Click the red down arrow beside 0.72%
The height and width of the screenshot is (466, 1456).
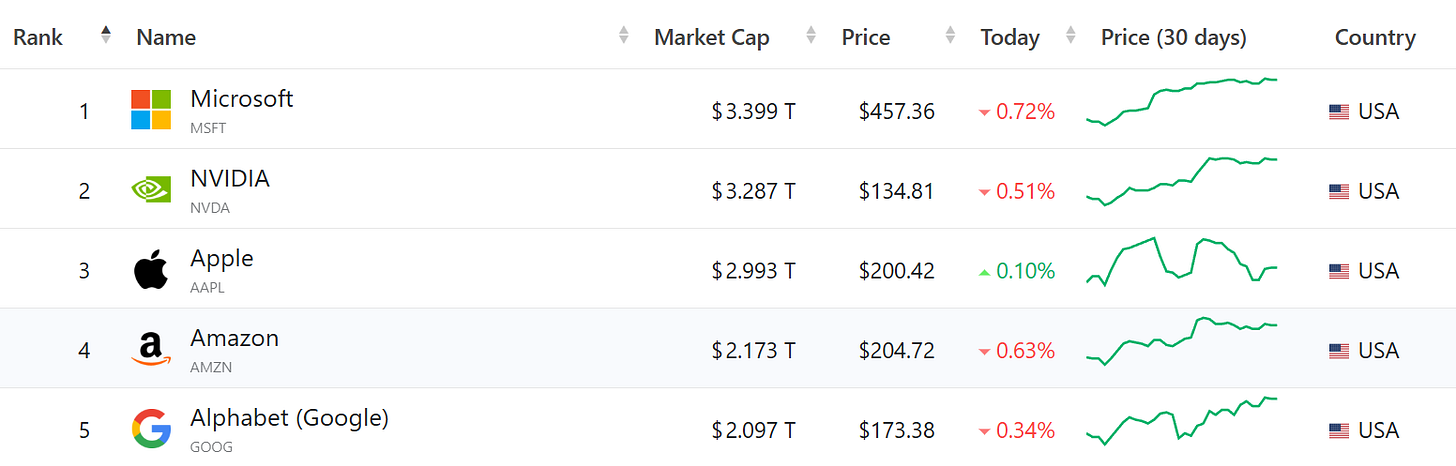click(x=984, y=112)
